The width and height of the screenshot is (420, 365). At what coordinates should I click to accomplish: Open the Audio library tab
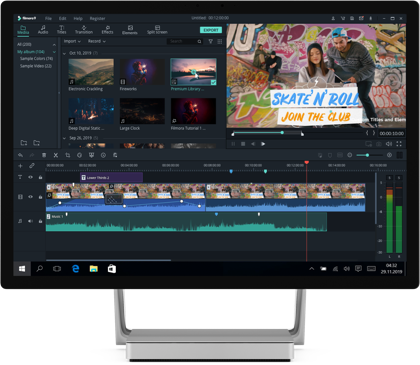tap(43, 30)
